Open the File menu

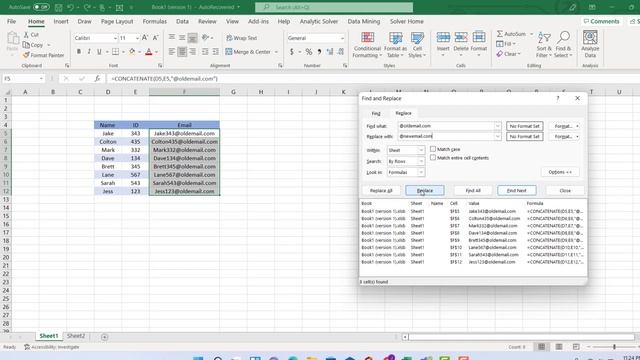coord(11,21)
